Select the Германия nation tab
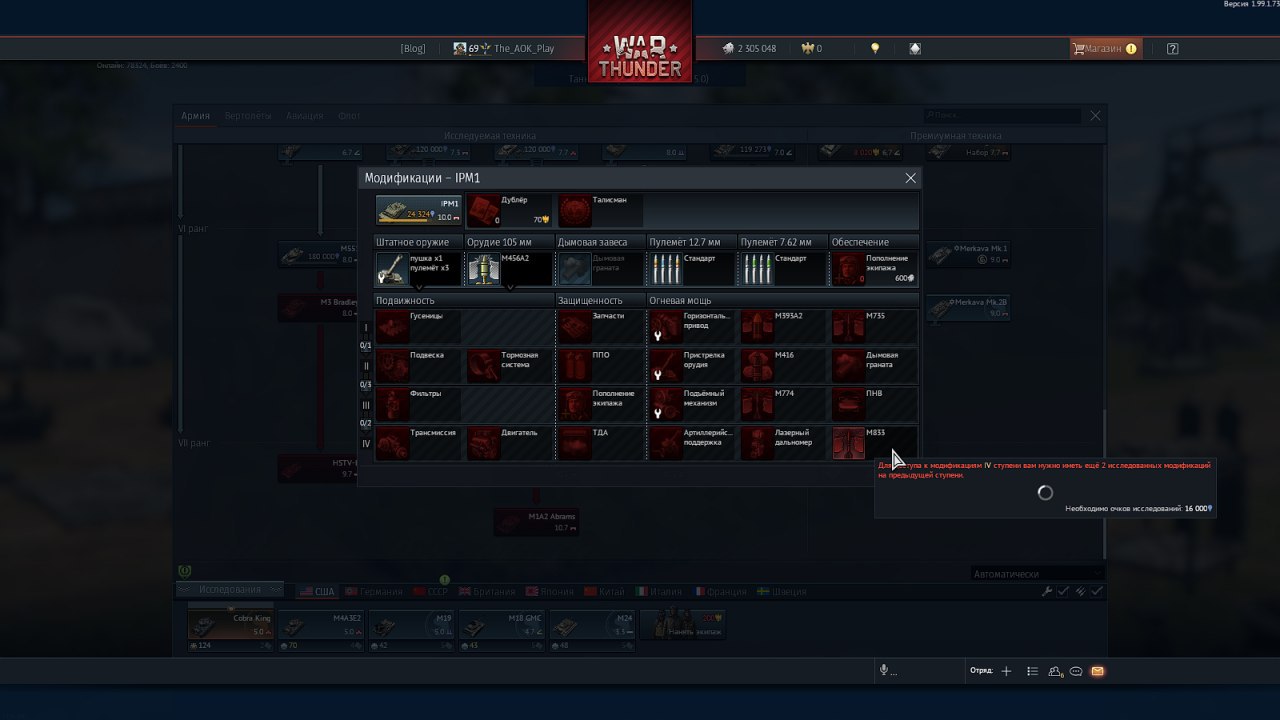Image resolution: width=1280 pixels, height=720 pixels. [374, 592]
